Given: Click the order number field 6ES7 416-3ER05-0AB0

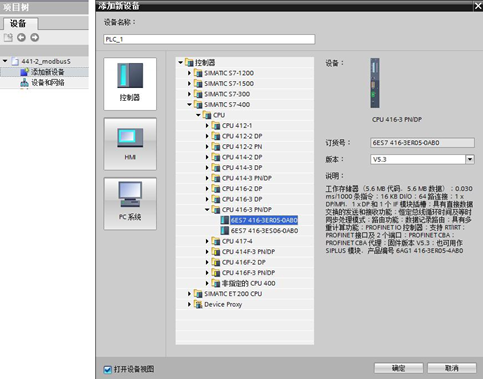Looking at the screenshot, I should click(422, 143).
